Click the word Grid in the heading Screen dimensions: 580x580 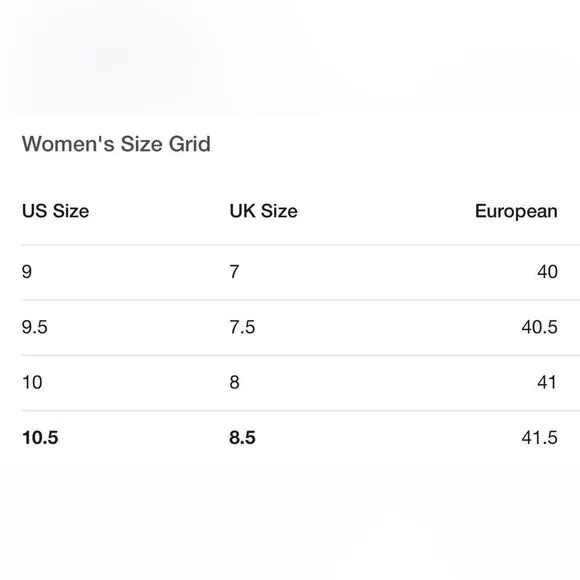(190, 144)
